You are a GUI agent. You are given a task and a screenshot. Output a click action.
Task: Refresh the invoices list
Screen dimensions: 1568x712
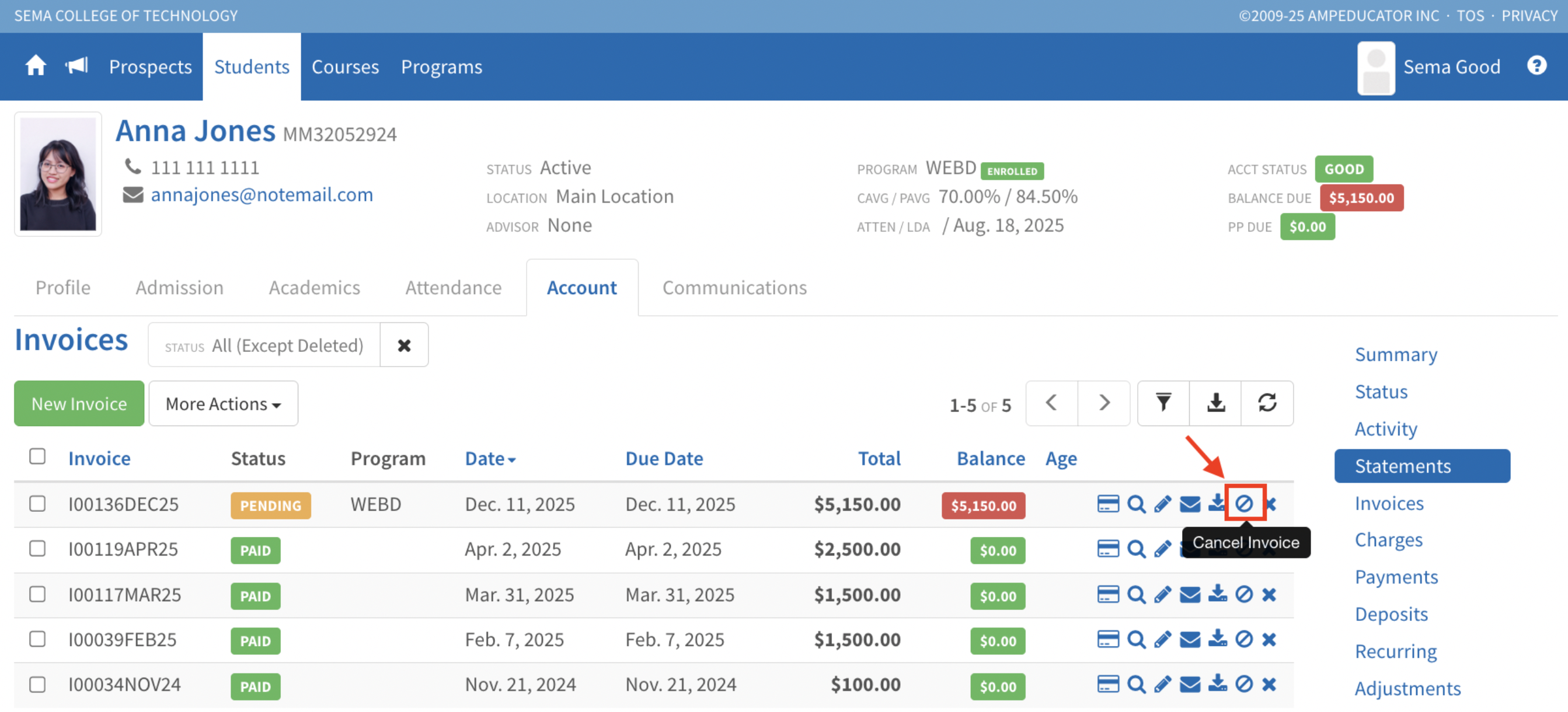pyautogui.click(x=1267, y=403)
